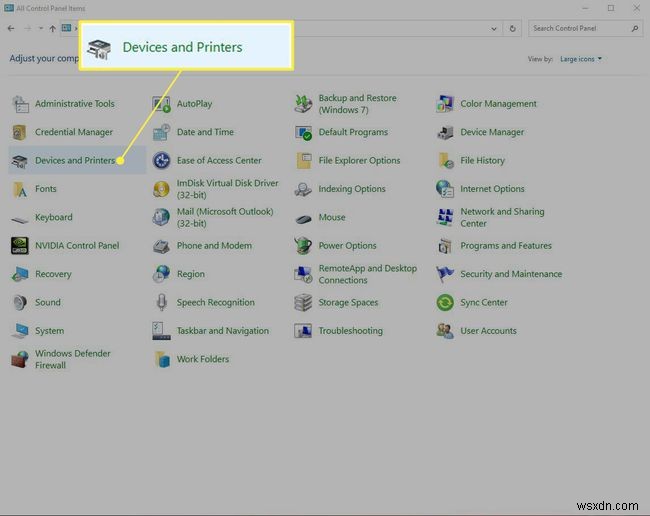The height and width of the screenshot is (516, 650).
Task: Open the Administrative Tools icon
Action: point(20,104)
